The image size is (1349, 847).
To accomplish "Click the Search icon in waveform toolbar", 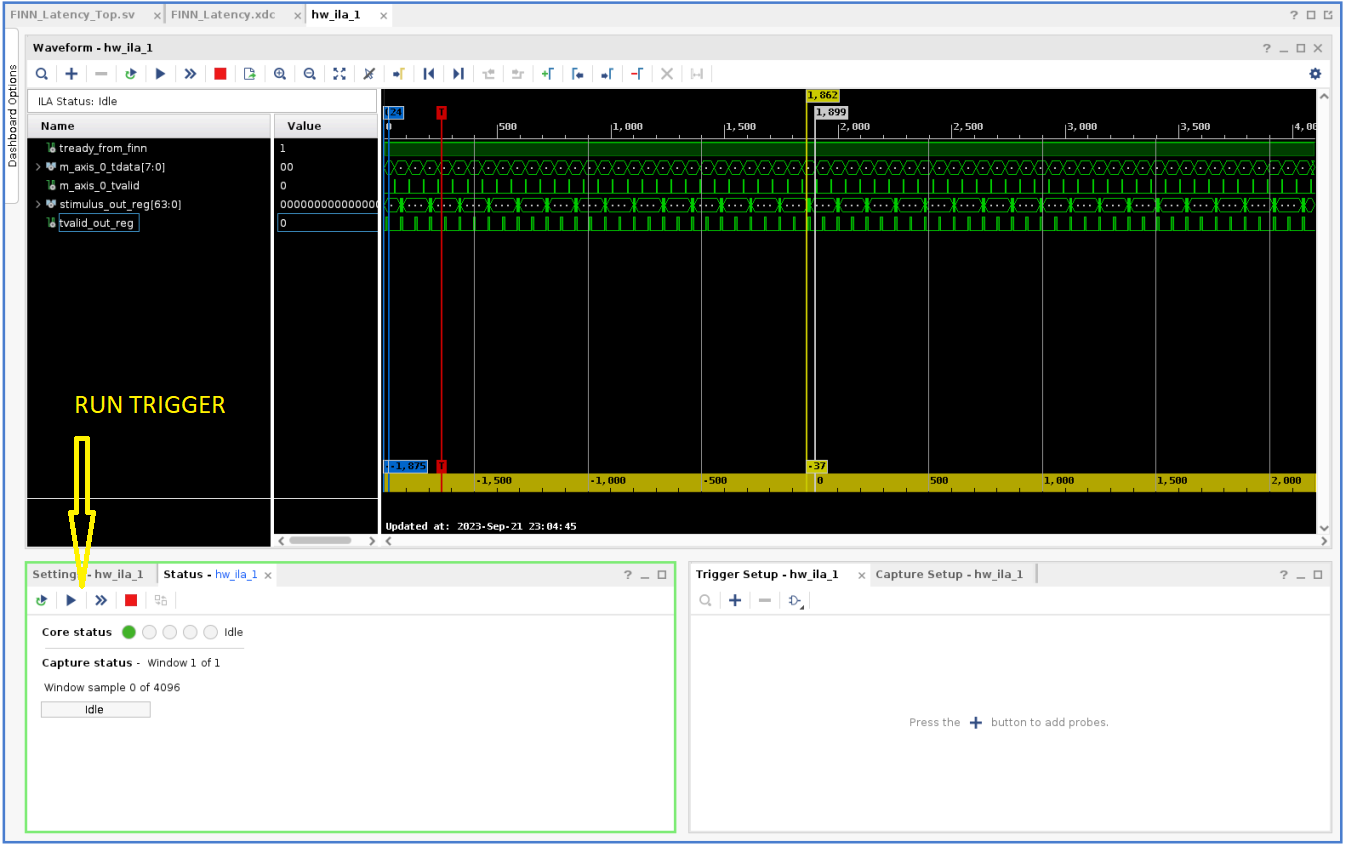I will click(x=42, y=74).
